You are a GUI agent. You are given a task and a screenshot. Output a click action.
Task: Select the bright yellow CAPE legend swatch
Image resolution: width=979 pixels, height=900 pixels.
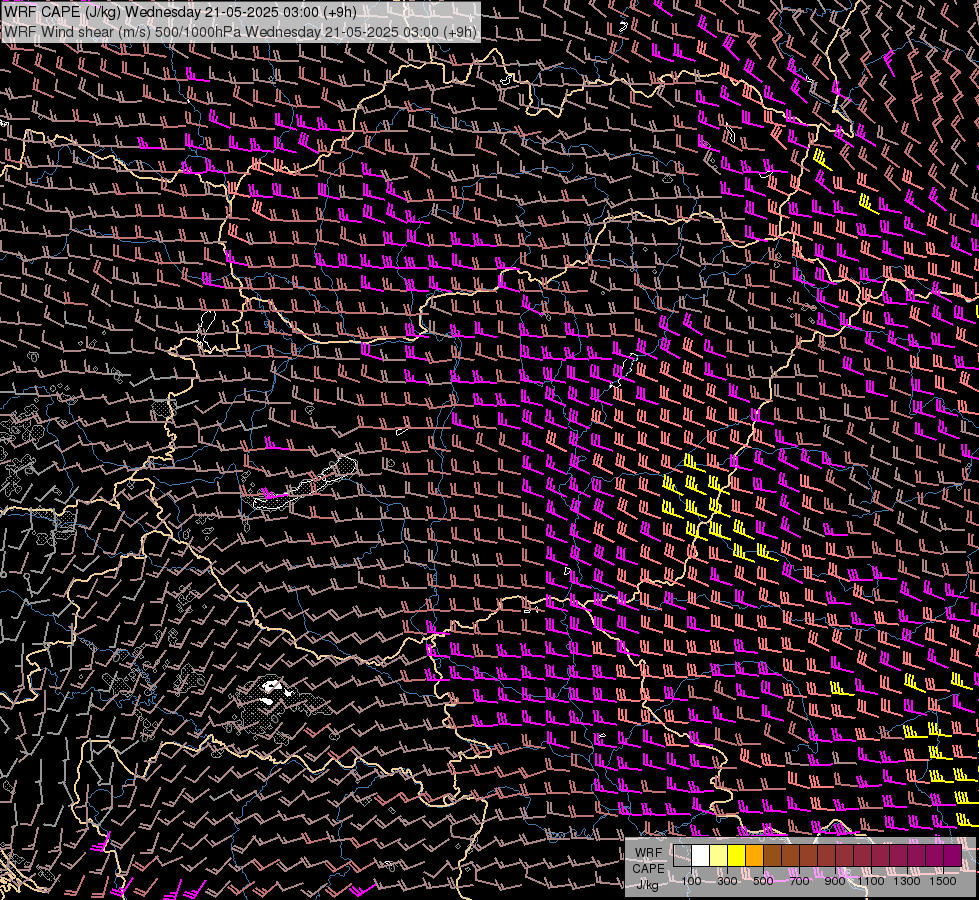click(737, 856)
